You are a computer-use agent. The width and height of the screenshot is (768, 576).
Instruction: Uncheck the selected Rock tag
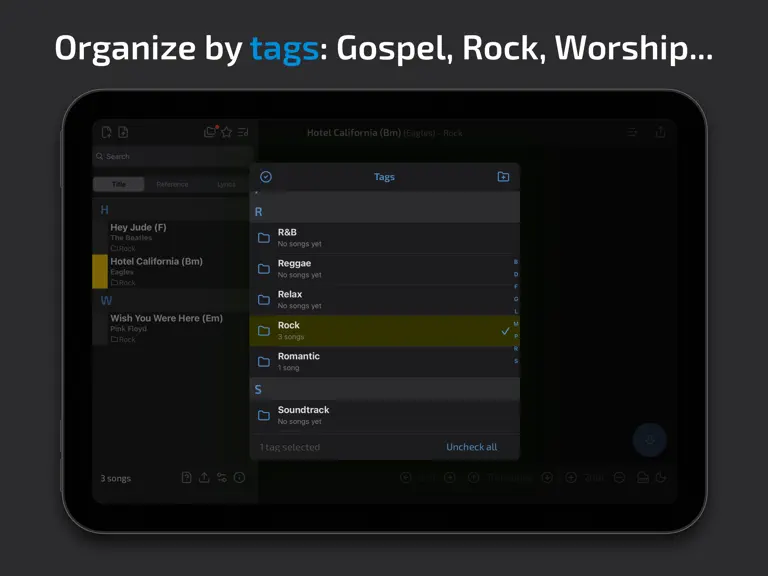(384, 331)
